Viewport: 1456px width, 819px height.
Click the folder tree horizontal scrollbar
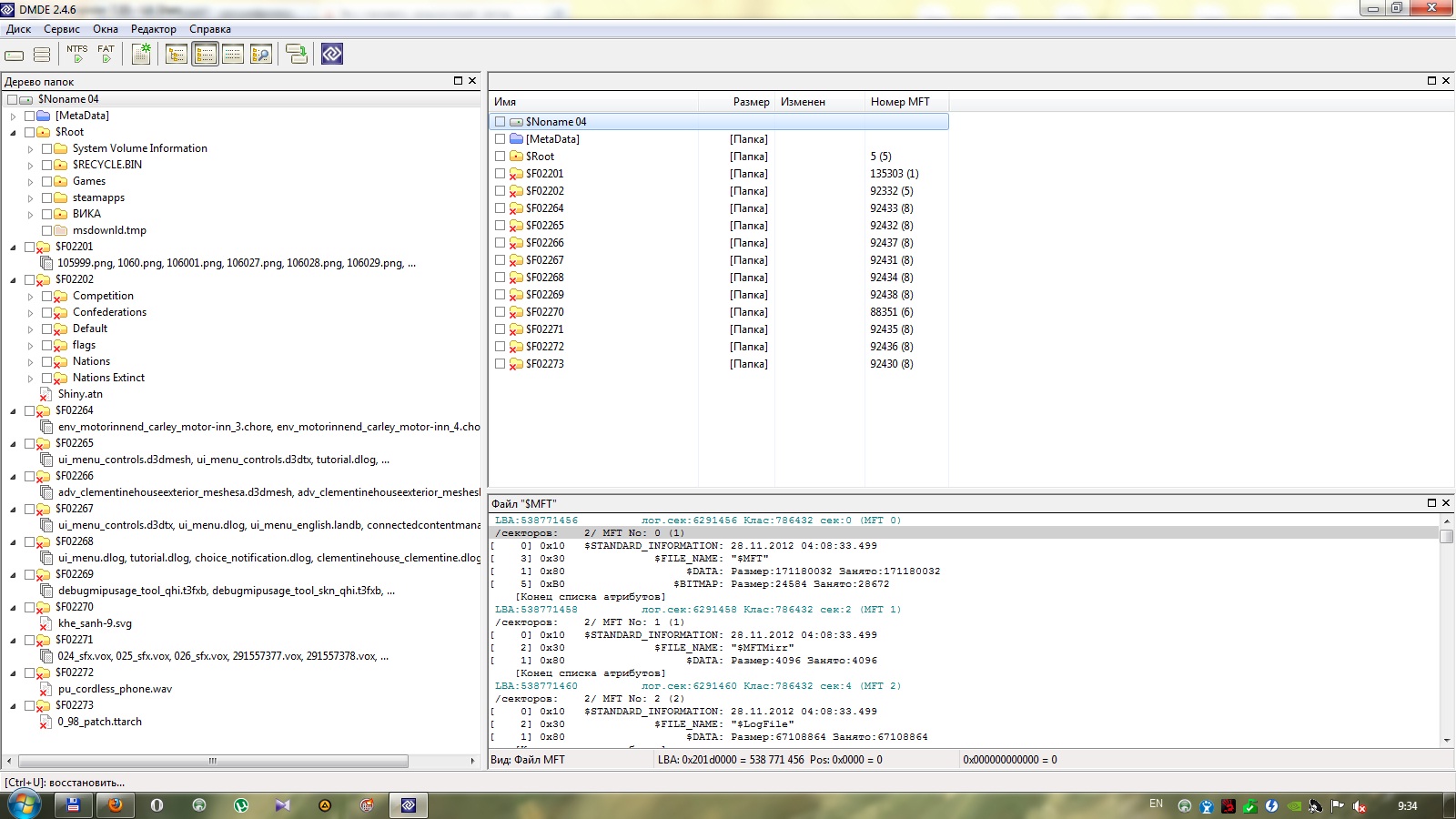(213, 761)
